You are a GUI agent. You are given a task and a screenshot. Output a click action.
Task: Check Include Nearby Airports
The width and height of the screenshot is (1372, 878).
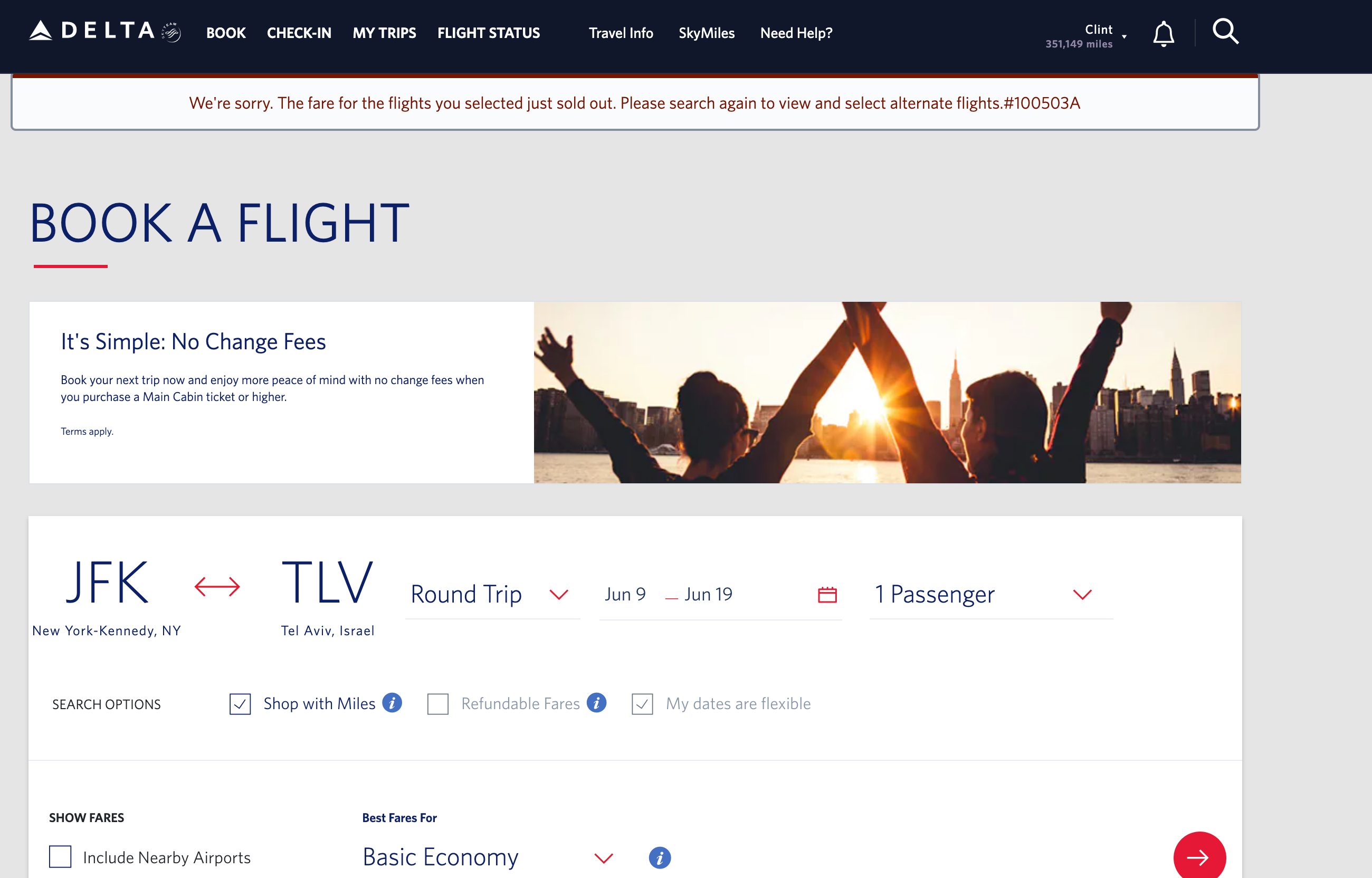(60, 857)
